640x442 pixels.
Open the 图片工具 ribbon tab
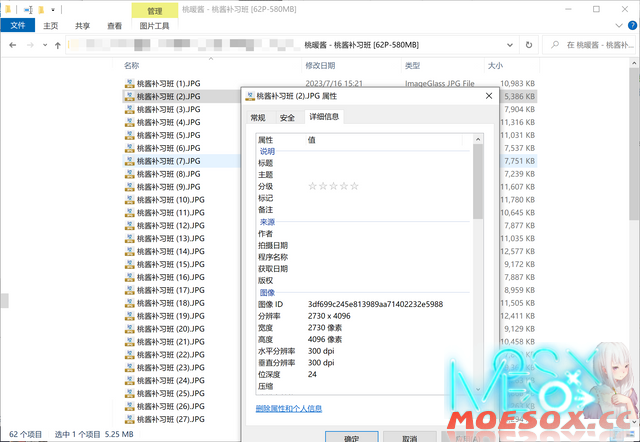154,26
